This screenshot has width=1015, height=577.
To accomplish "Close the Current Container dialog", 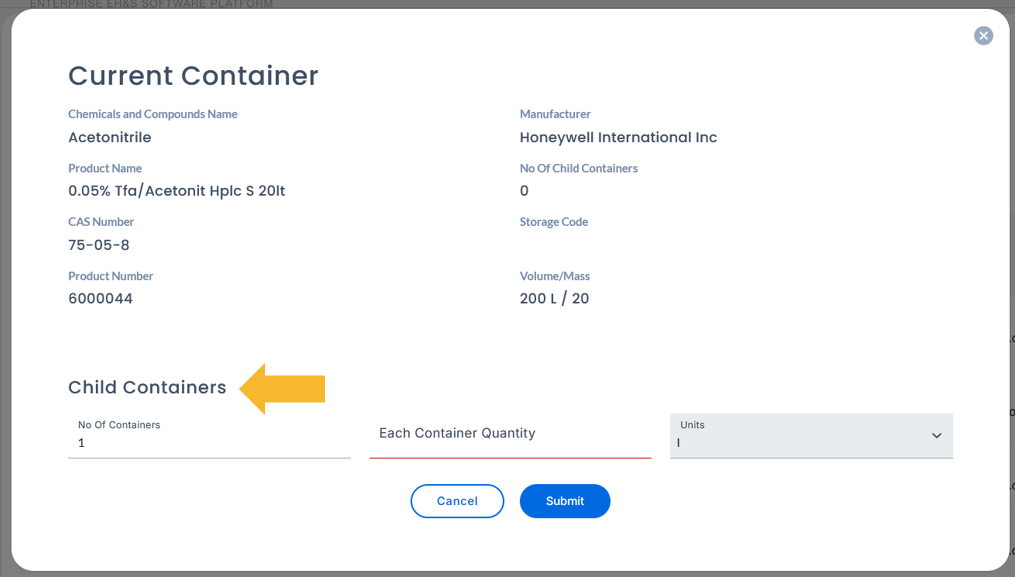I will [x=983, y=36].
